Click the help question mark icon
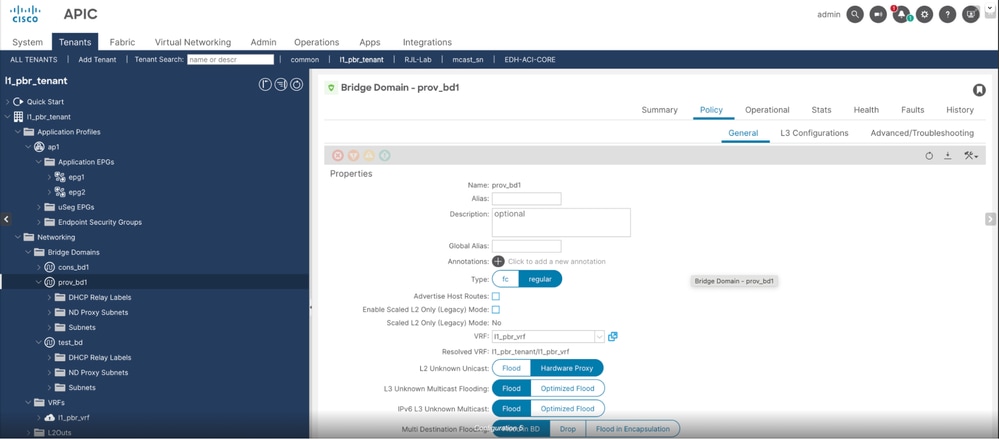 [947, 14]
